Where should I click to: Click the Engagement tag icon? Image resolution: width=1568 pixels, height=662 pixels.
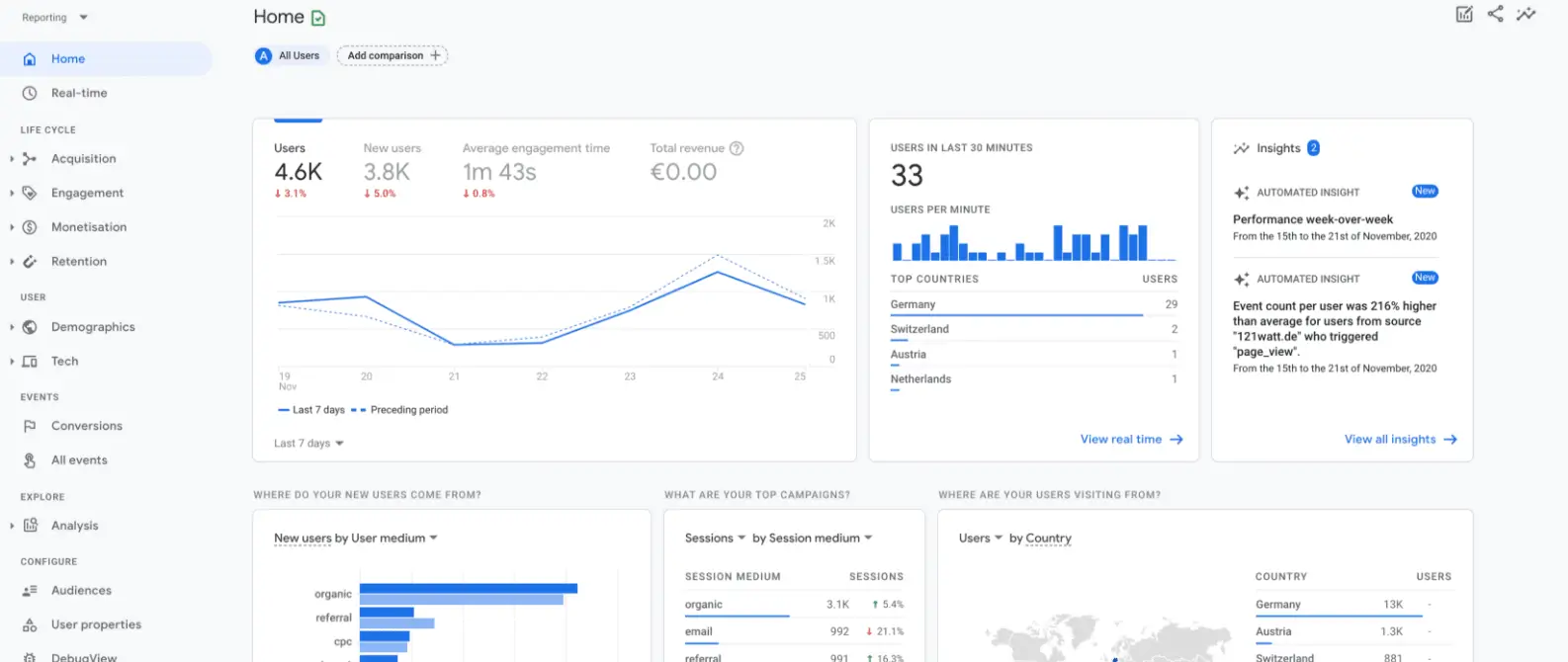[30, 193]
